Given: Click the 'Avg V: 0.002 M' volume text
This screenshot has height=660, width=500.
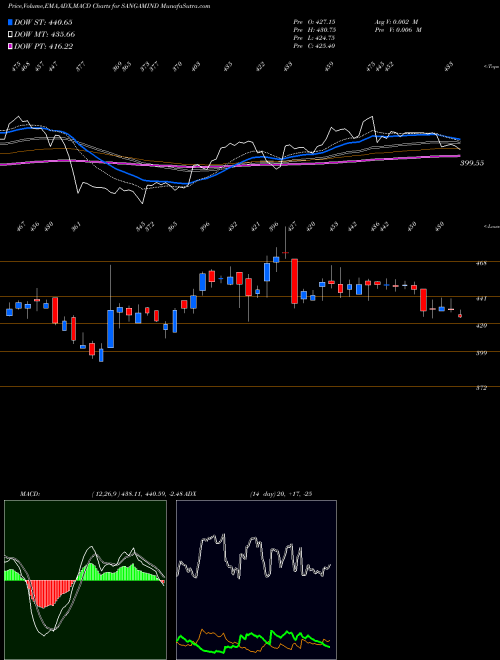Looking at the screenshot, I should point(395,22).
